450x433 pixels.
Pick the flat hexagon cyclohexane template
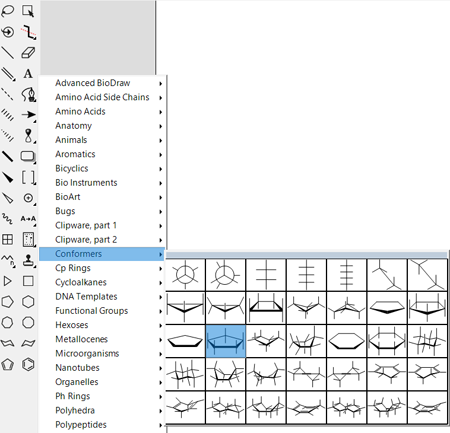click(x=347, y=341)
